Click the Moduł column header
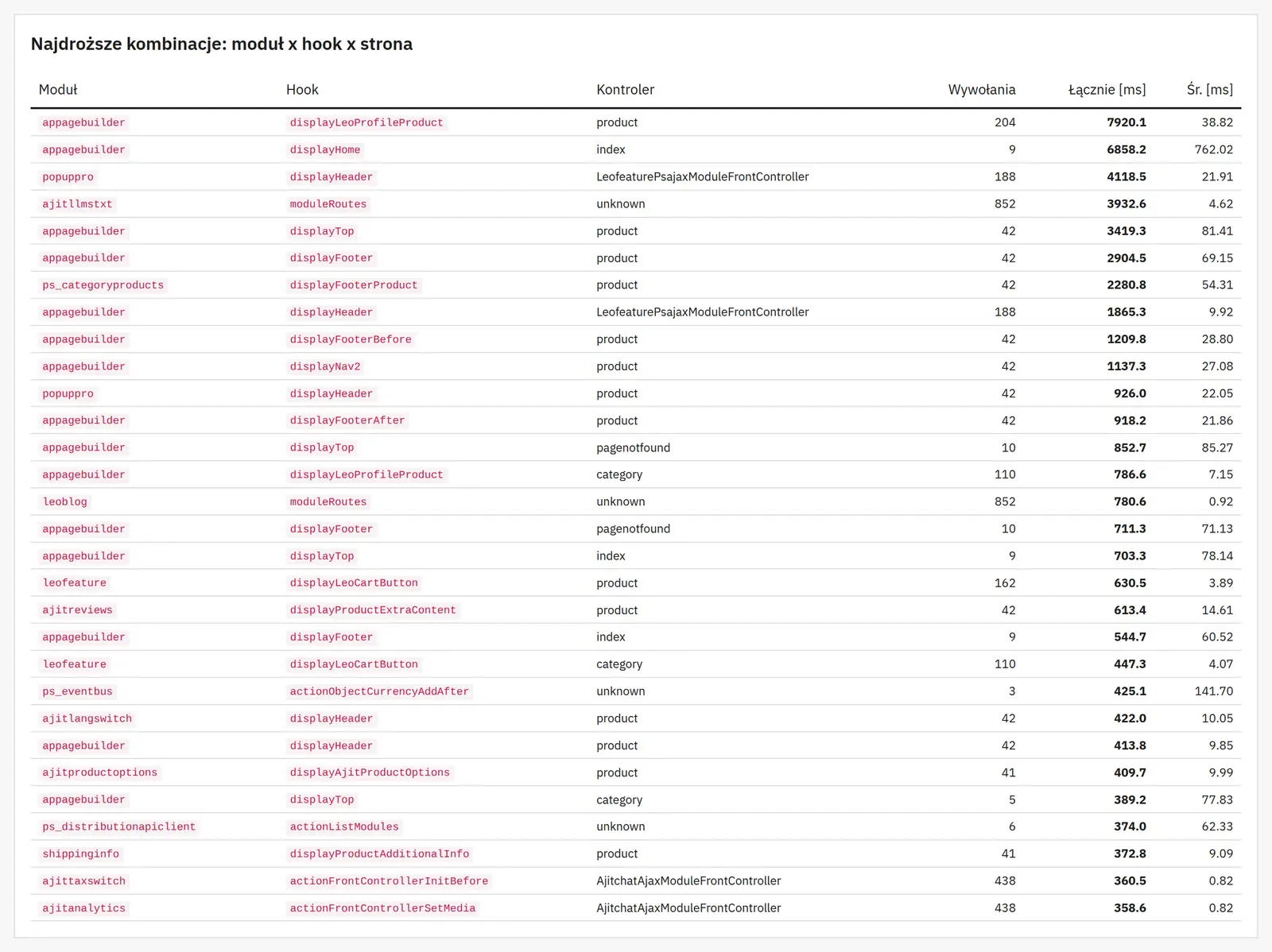 [x=58, y=90]
